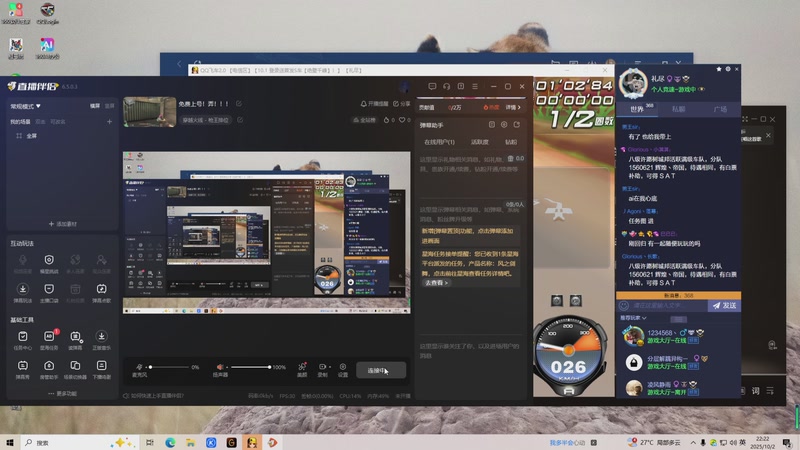Select recommended player 1234568
This screenshot has height=450, width=800.
coord(678,336)
